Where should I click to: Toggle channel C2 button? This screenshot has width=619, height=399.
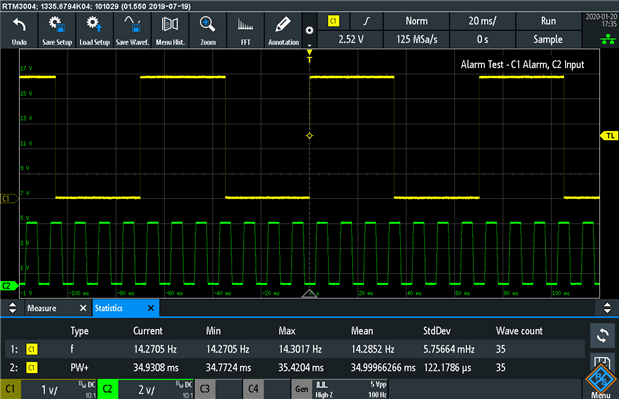pyautogui.click(x=107, y=390)
